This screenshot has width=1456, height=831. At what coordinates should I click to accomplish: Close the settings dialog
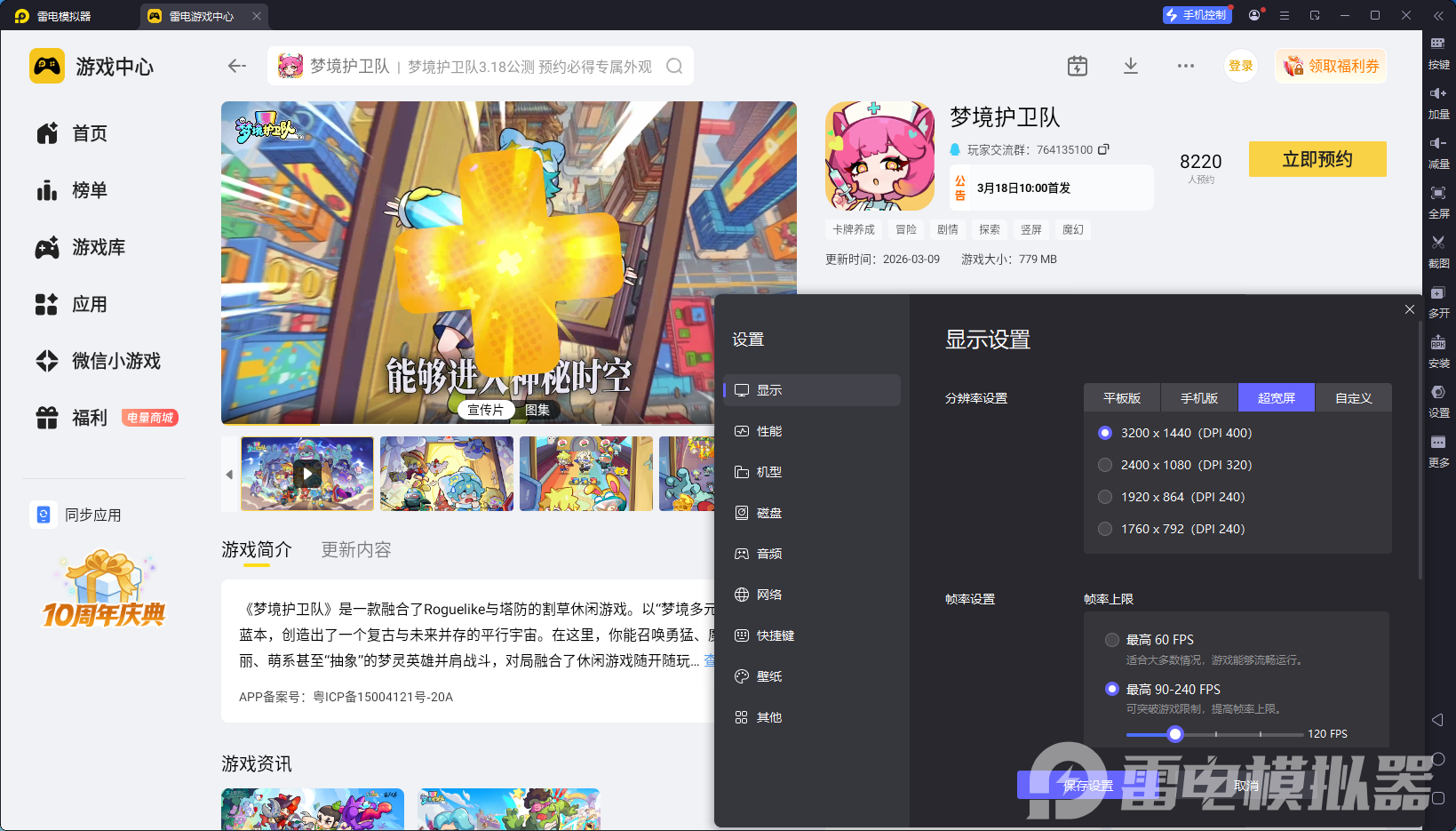point(1410,309)
